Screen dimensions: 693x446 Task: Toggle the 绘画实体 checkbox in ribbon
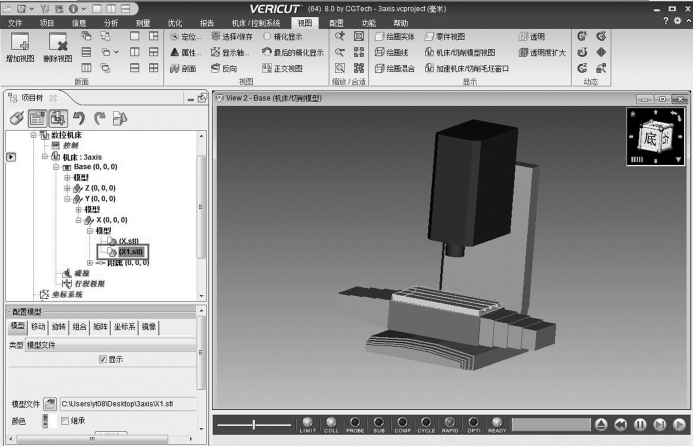[x=380, y=36]
